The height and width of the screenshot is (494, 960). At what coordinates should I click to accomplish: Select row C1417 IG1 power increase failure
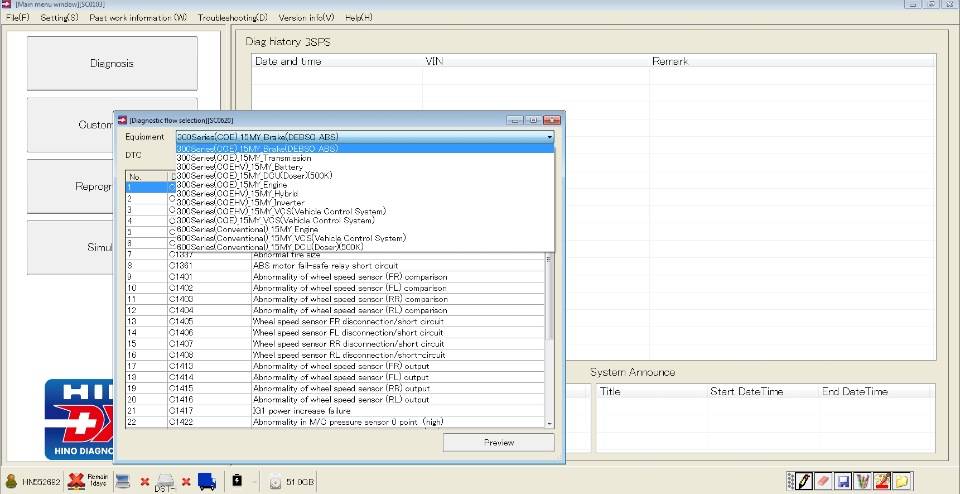click(335, 411)
